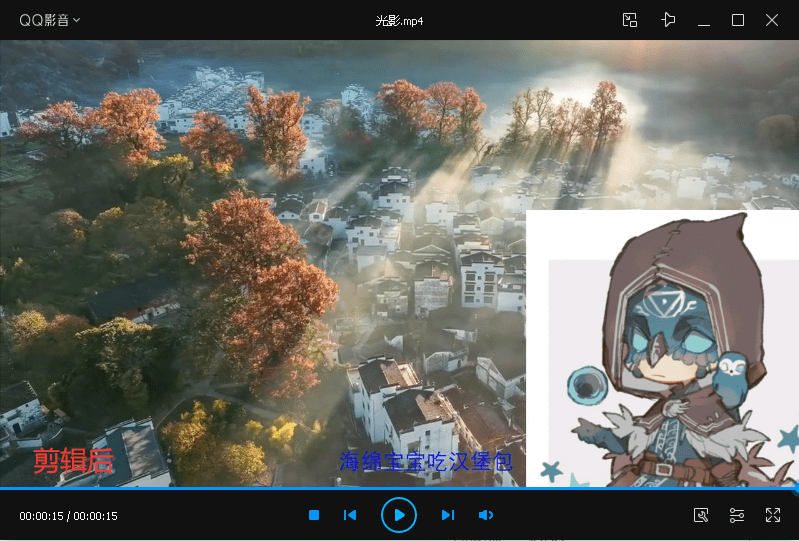Click the blue subtitle 海绵宝宝吃汉堡包

click(425, 462)
